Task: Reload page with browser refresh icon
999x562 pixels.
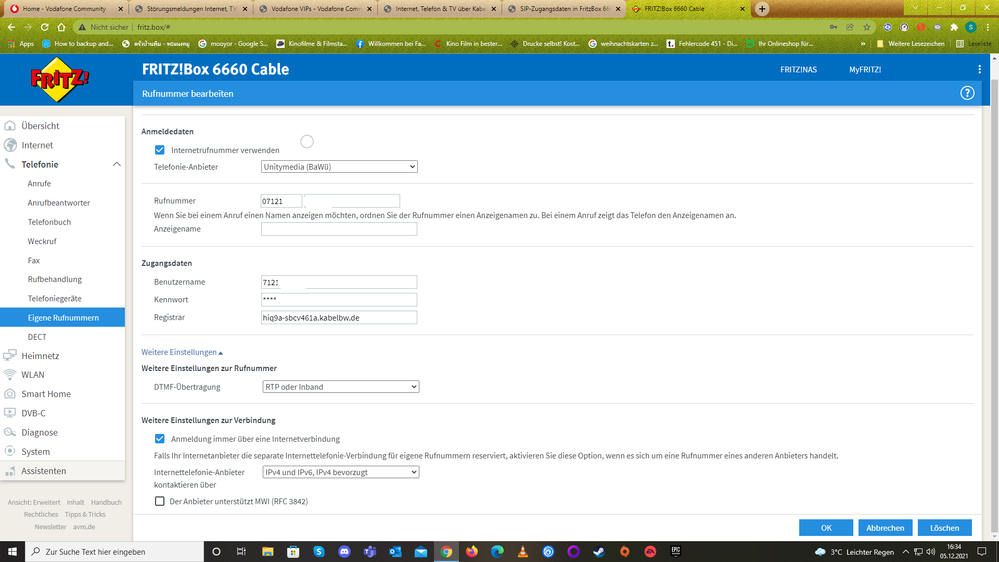Action: click(x=45, y=27)
